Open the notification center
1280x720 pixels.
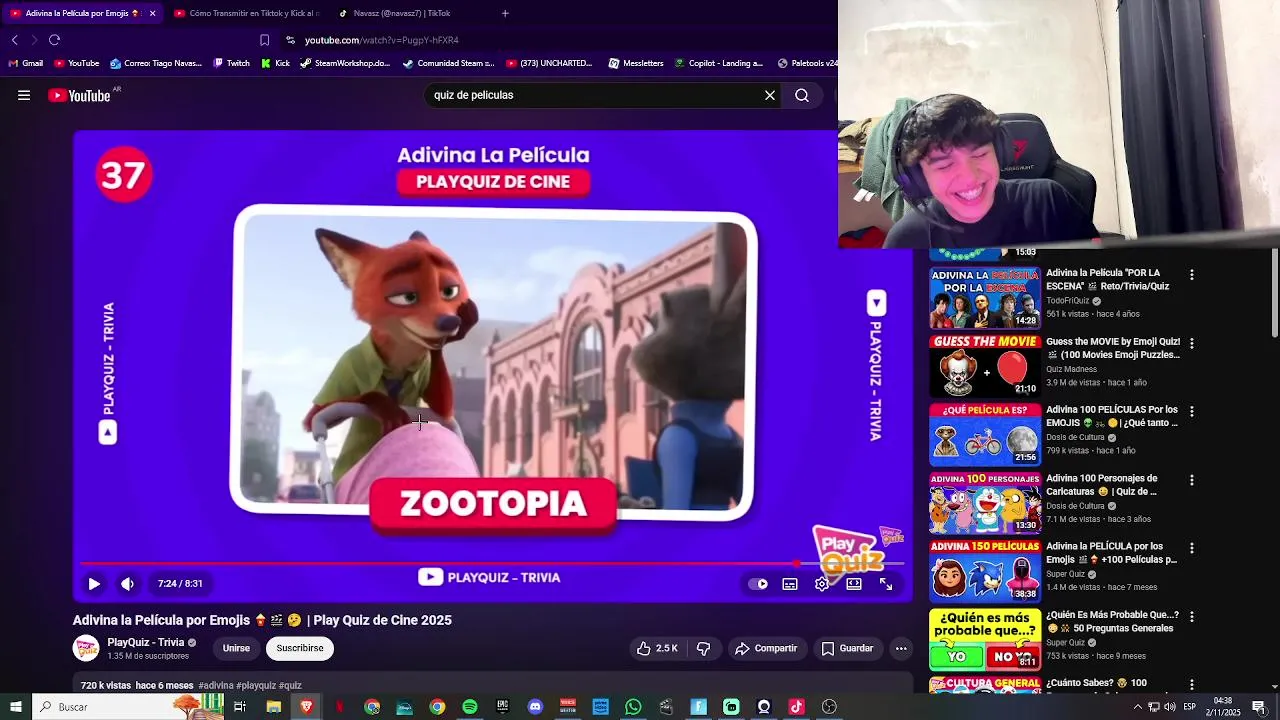(1258, 707)
